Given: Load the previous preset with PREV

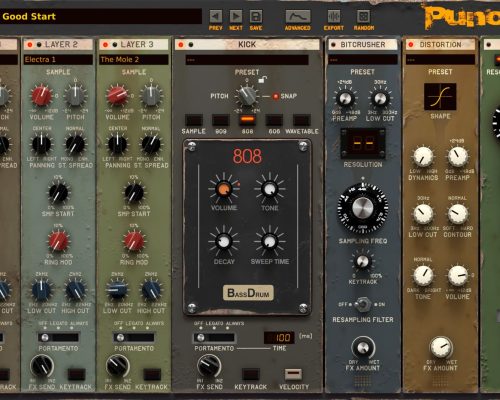Looking at the screenshot, I should [x=216, y=16].
